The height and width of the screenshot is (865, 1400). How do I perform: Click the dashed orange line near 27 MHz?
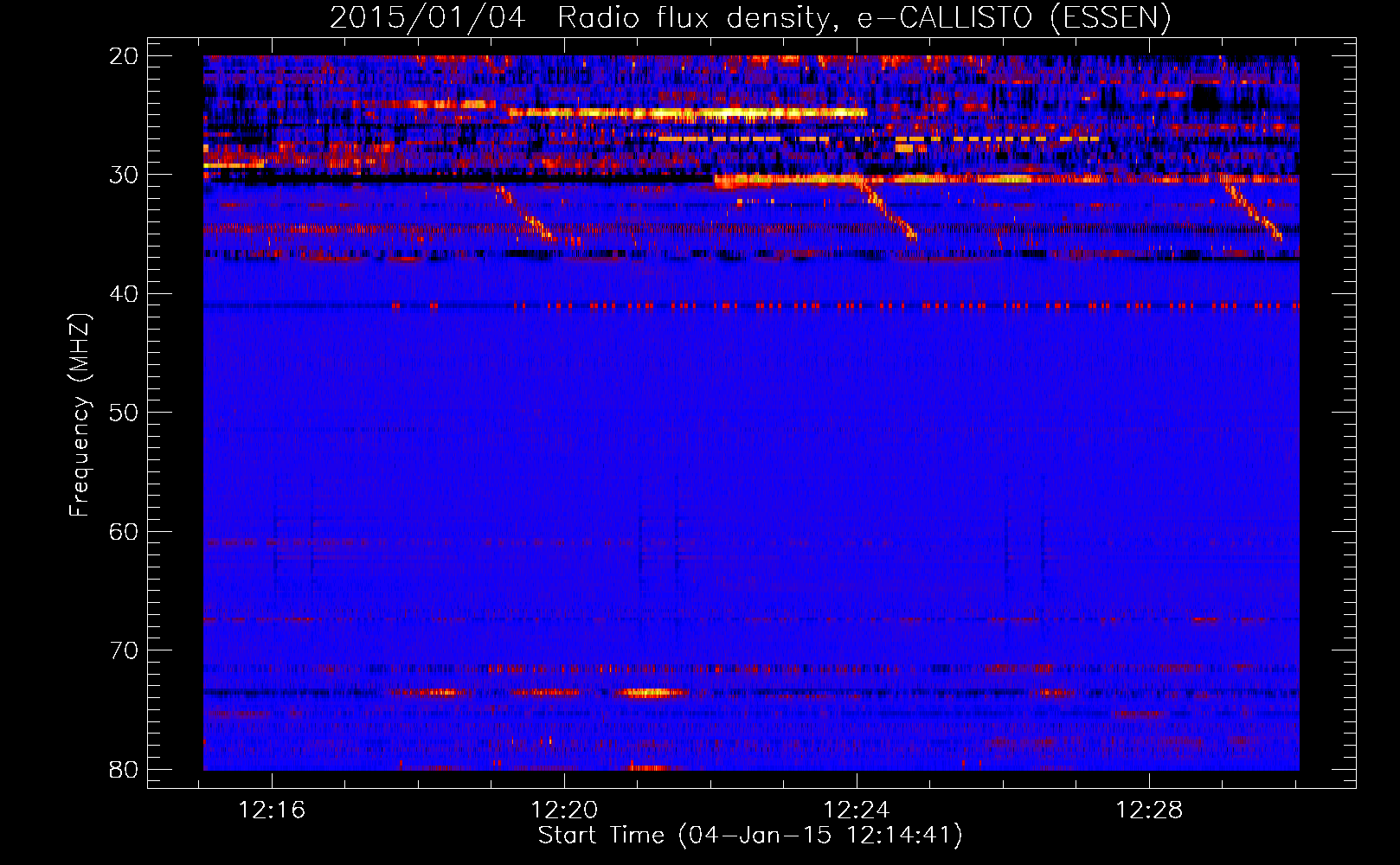pyautogui.click(x=878, y=138)
